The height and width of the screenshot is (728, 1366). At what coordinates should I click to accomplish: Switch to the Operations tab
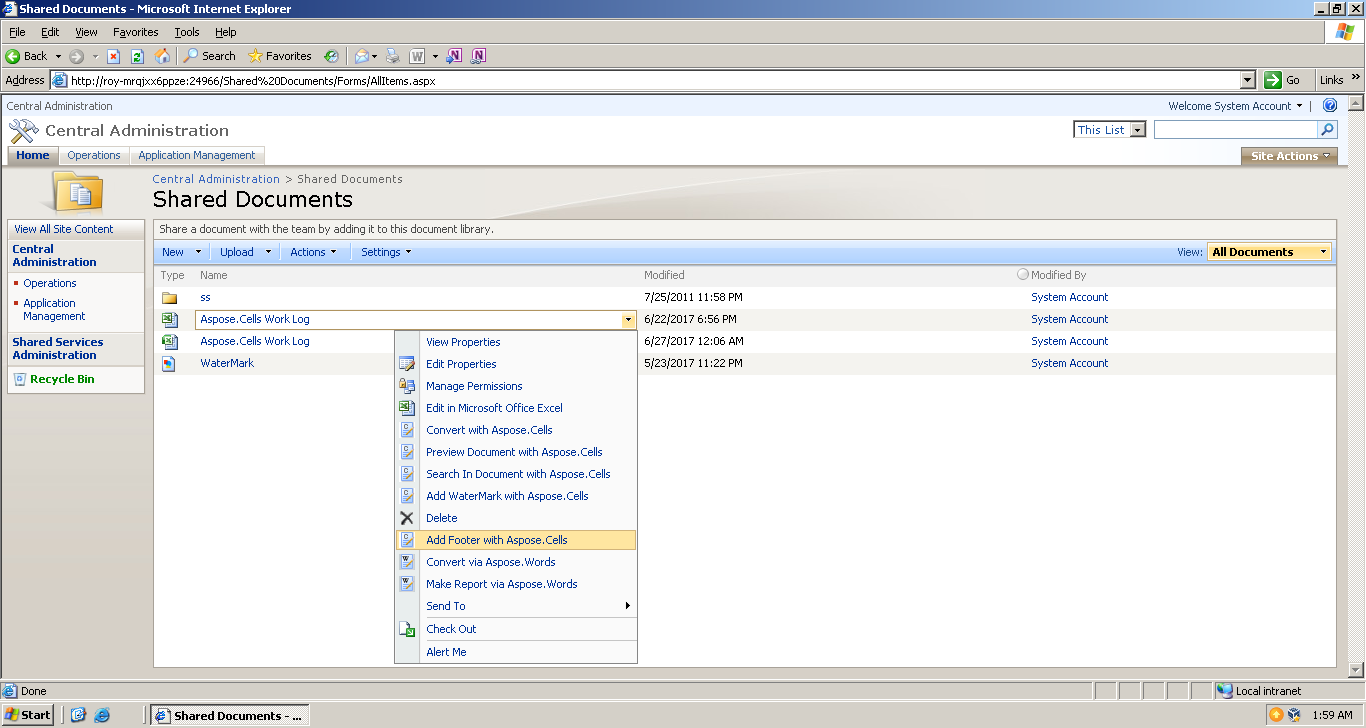94,156
